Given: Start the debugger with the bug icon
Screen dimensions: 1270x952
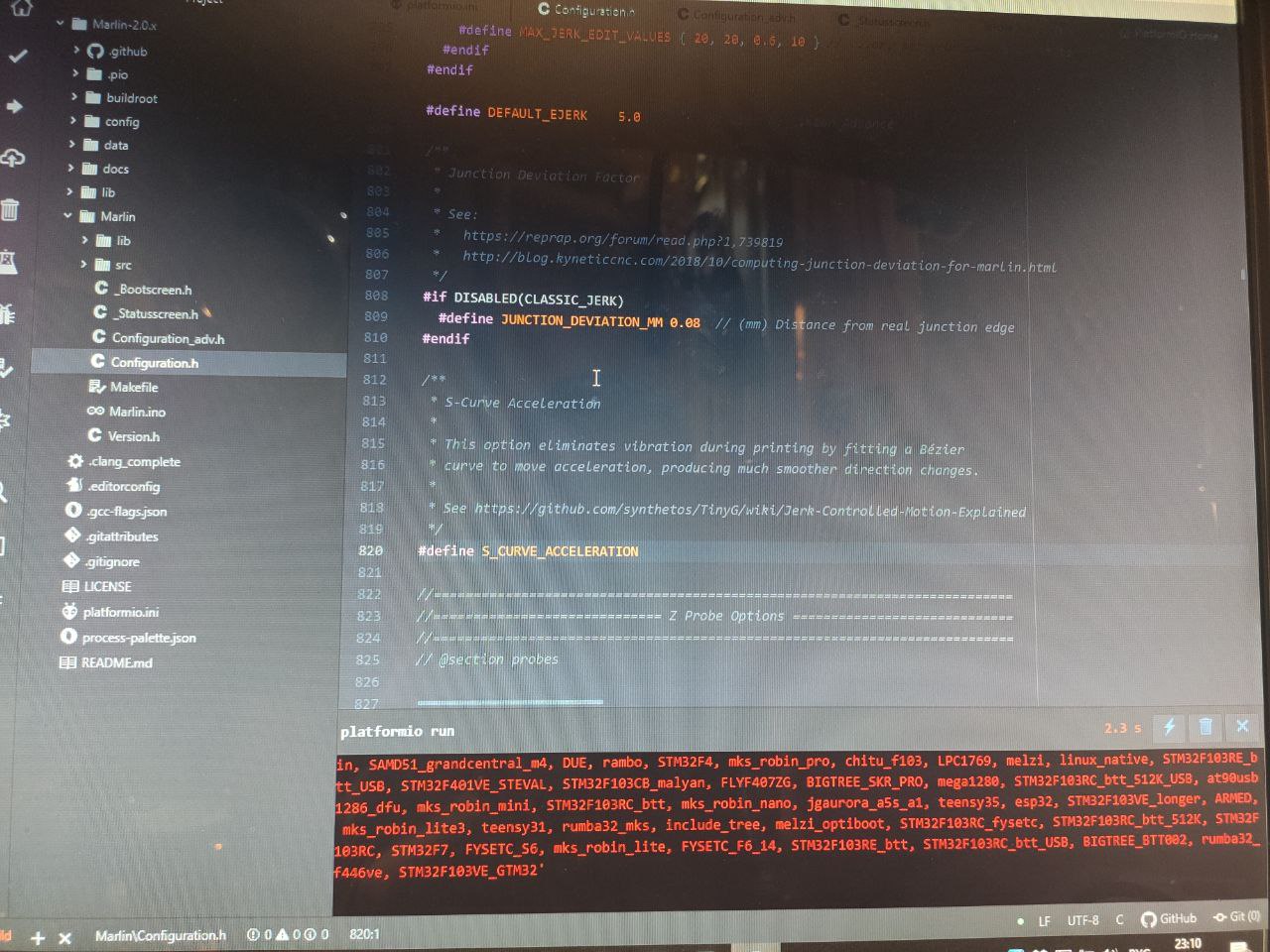Looking at the screenshot, I should [x=6, y=314].
